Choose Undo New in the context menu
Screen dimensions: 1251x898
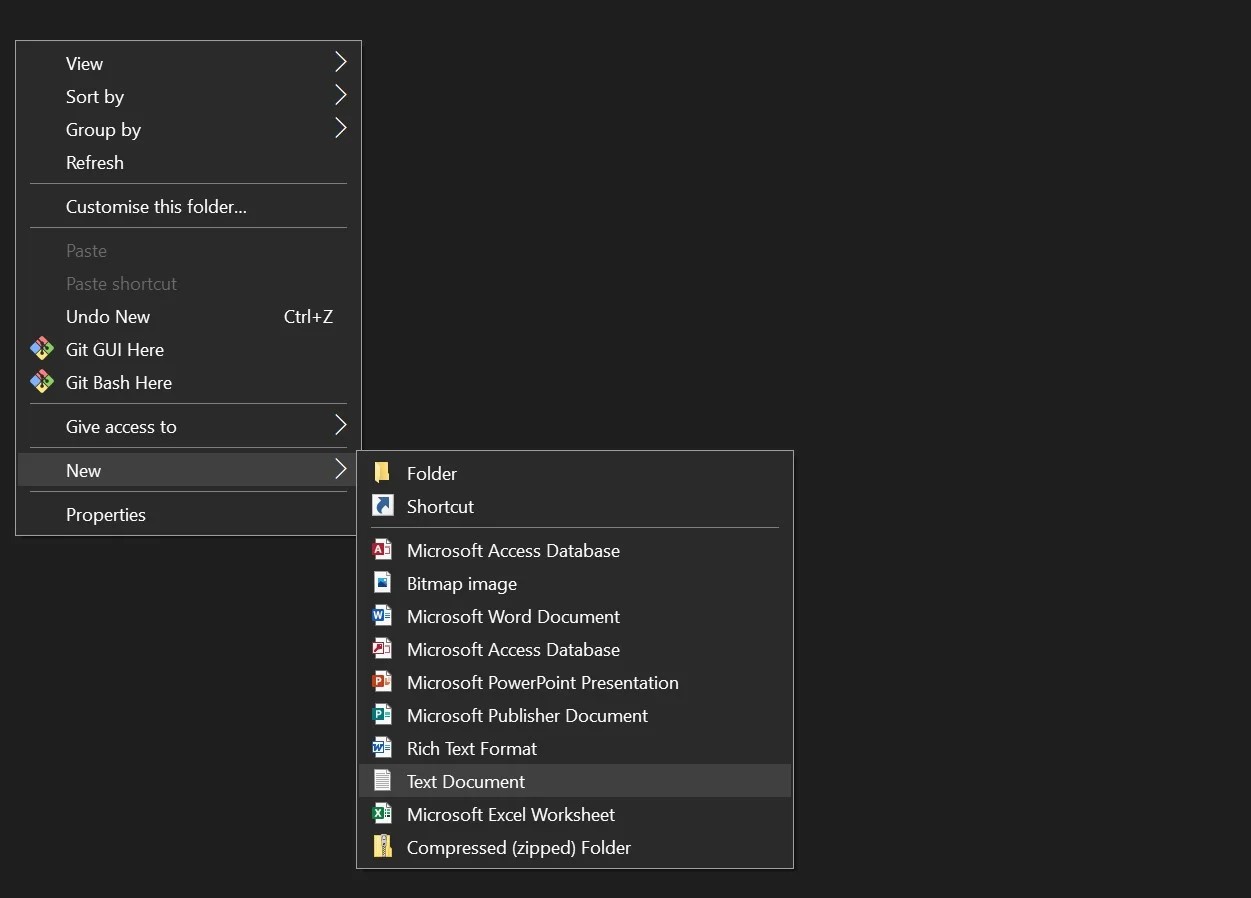pos(108,316)
